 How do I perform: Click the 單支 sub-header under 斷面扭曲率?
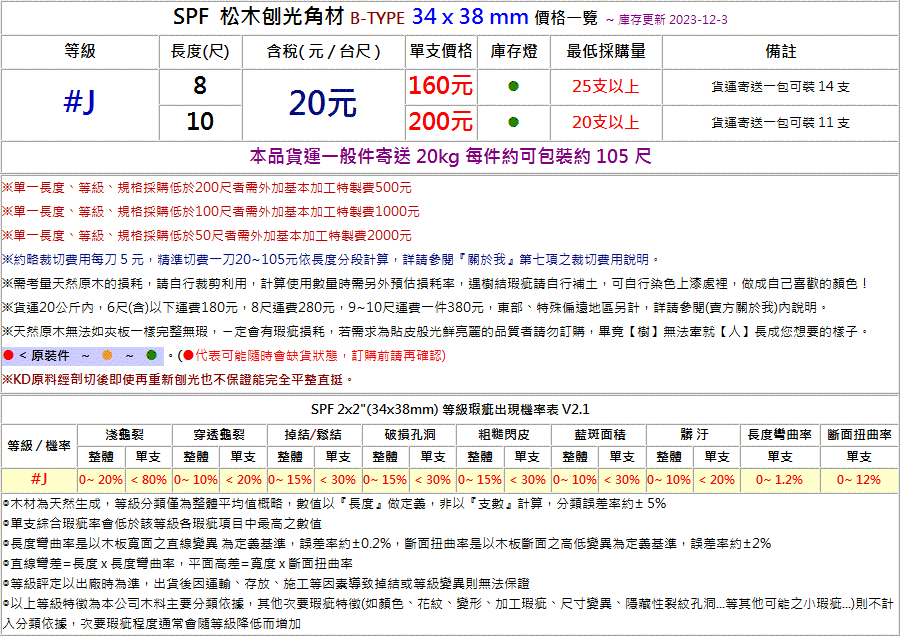point(859,457)
